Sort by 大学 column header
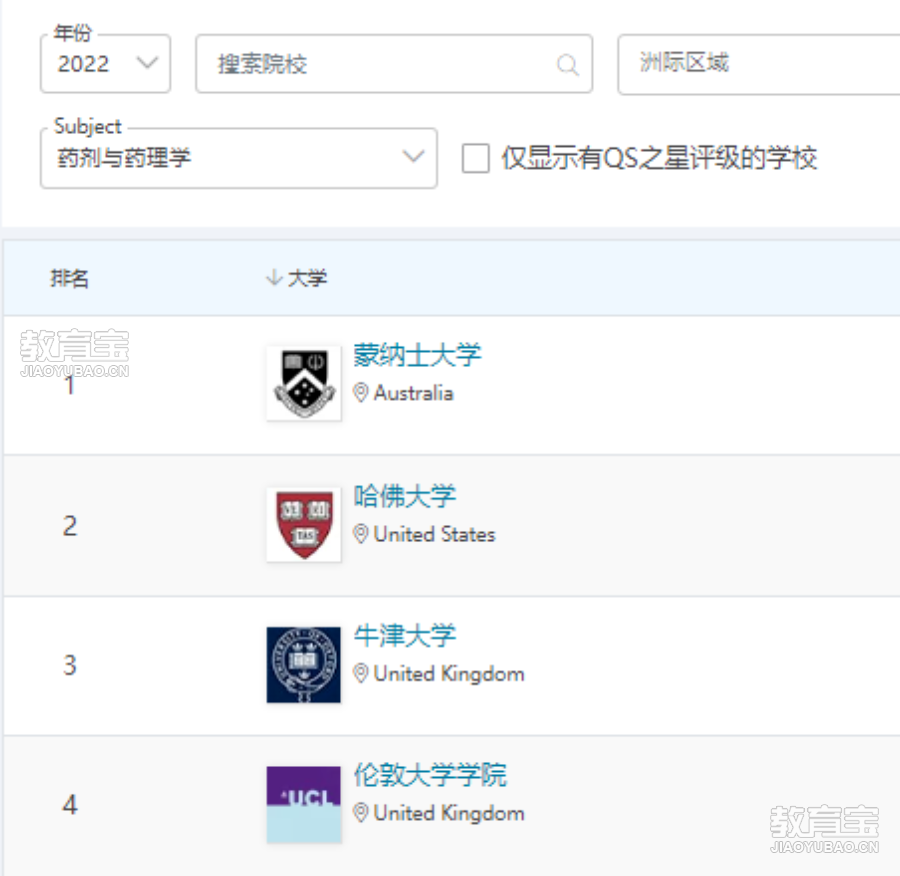Image resolution: width=900 pixels, height=876 pixels. (307, 278)
